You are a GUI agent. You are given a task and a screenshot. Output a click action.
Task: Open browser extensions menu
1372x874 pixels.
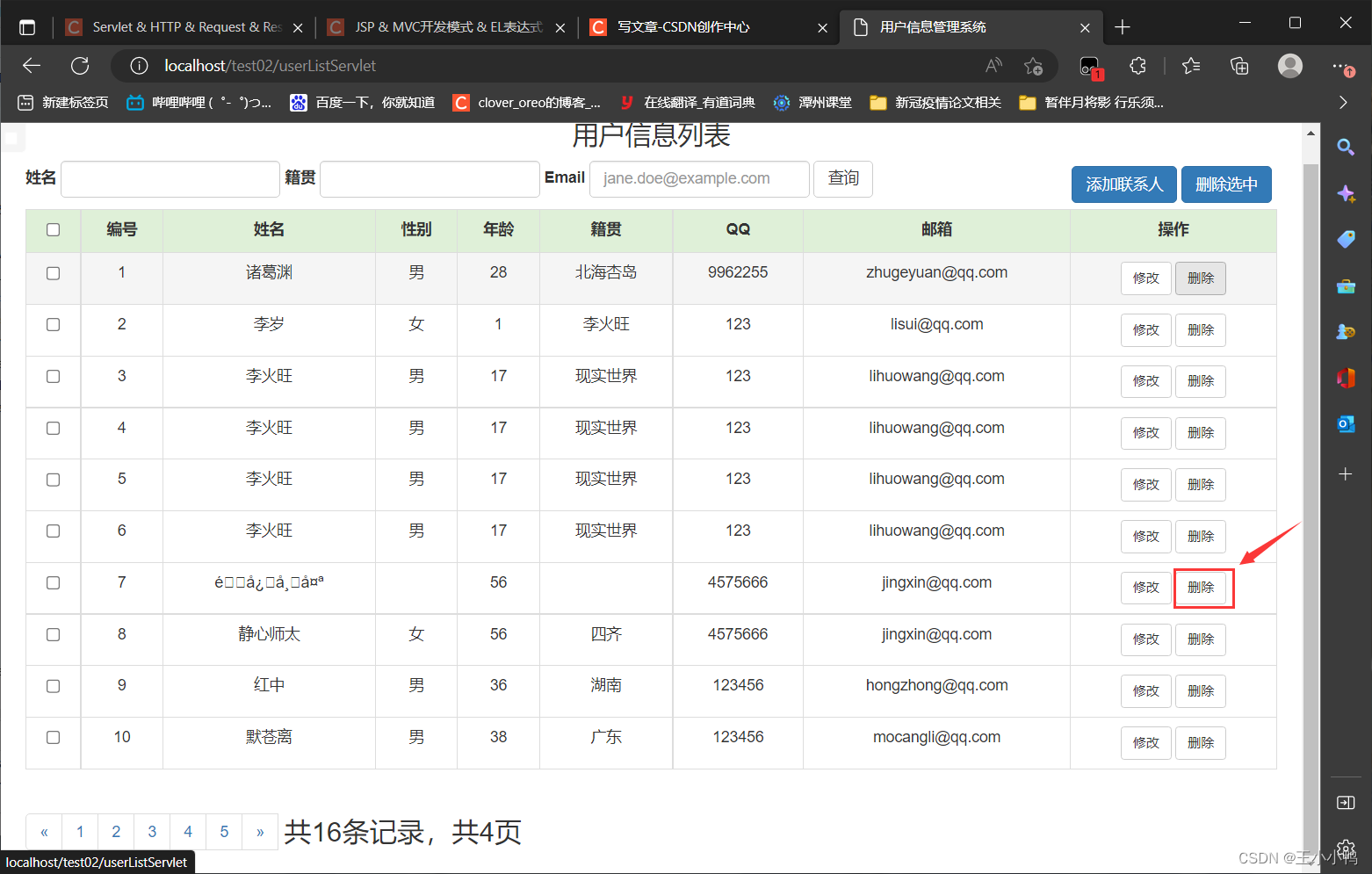click(x=1137, y=66)
